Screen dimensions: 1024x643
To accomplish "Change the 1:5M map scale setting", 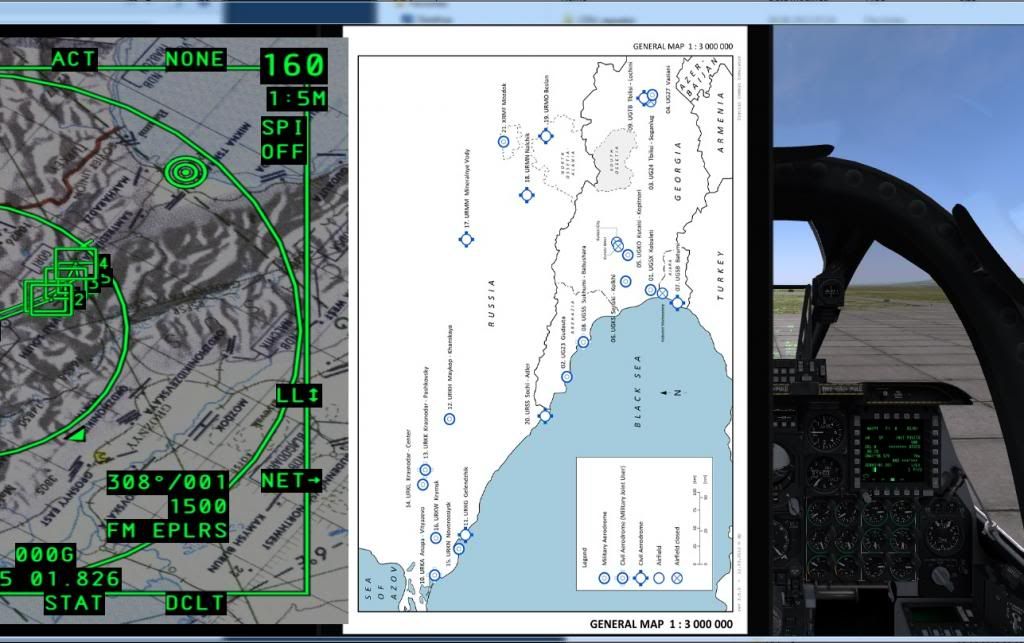I will pyautogui.click(x=296, y=99).
